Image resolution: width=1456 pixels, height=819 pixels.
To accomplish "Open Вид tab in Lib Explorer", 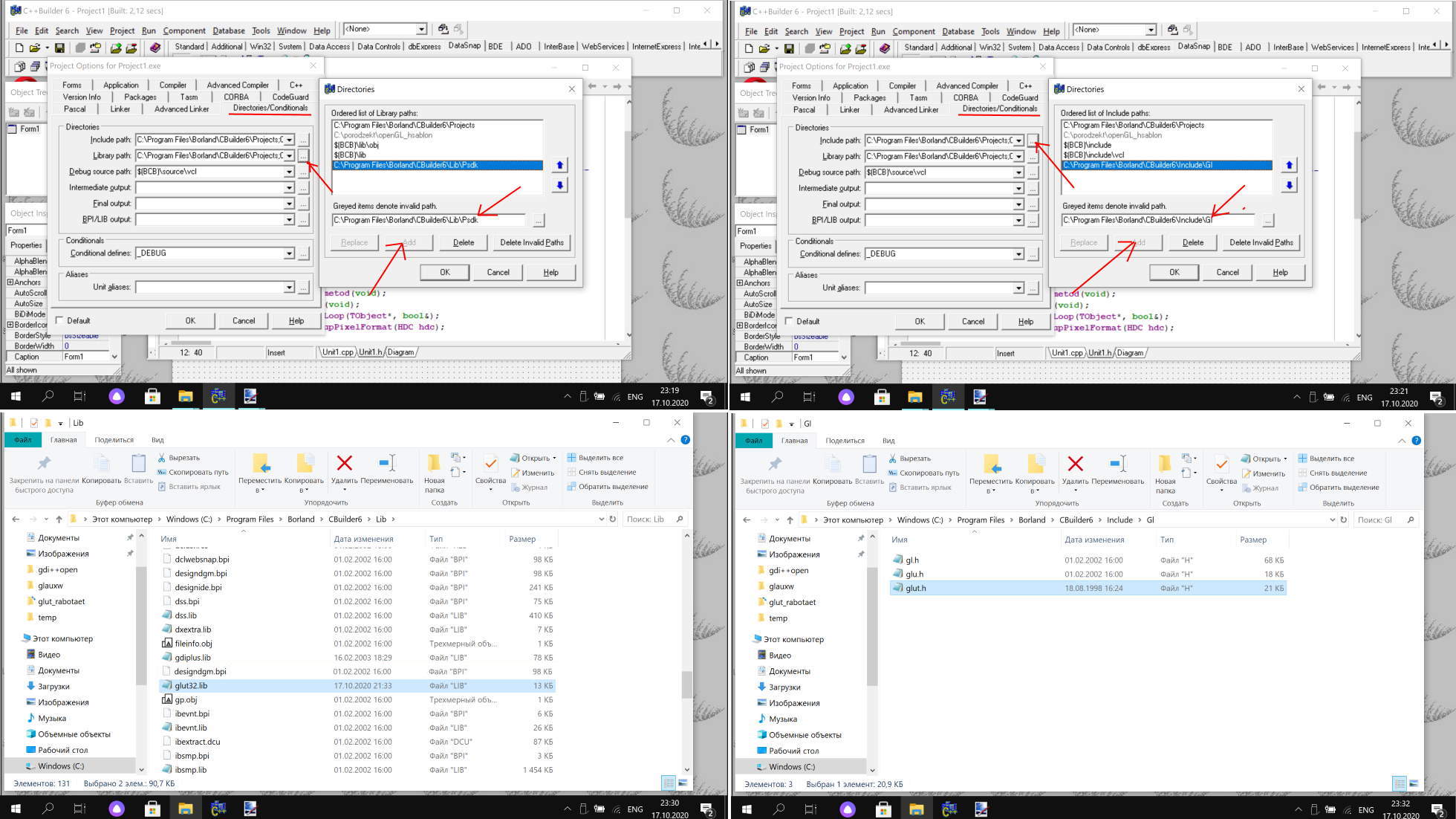I will click(x=157, y=440).
